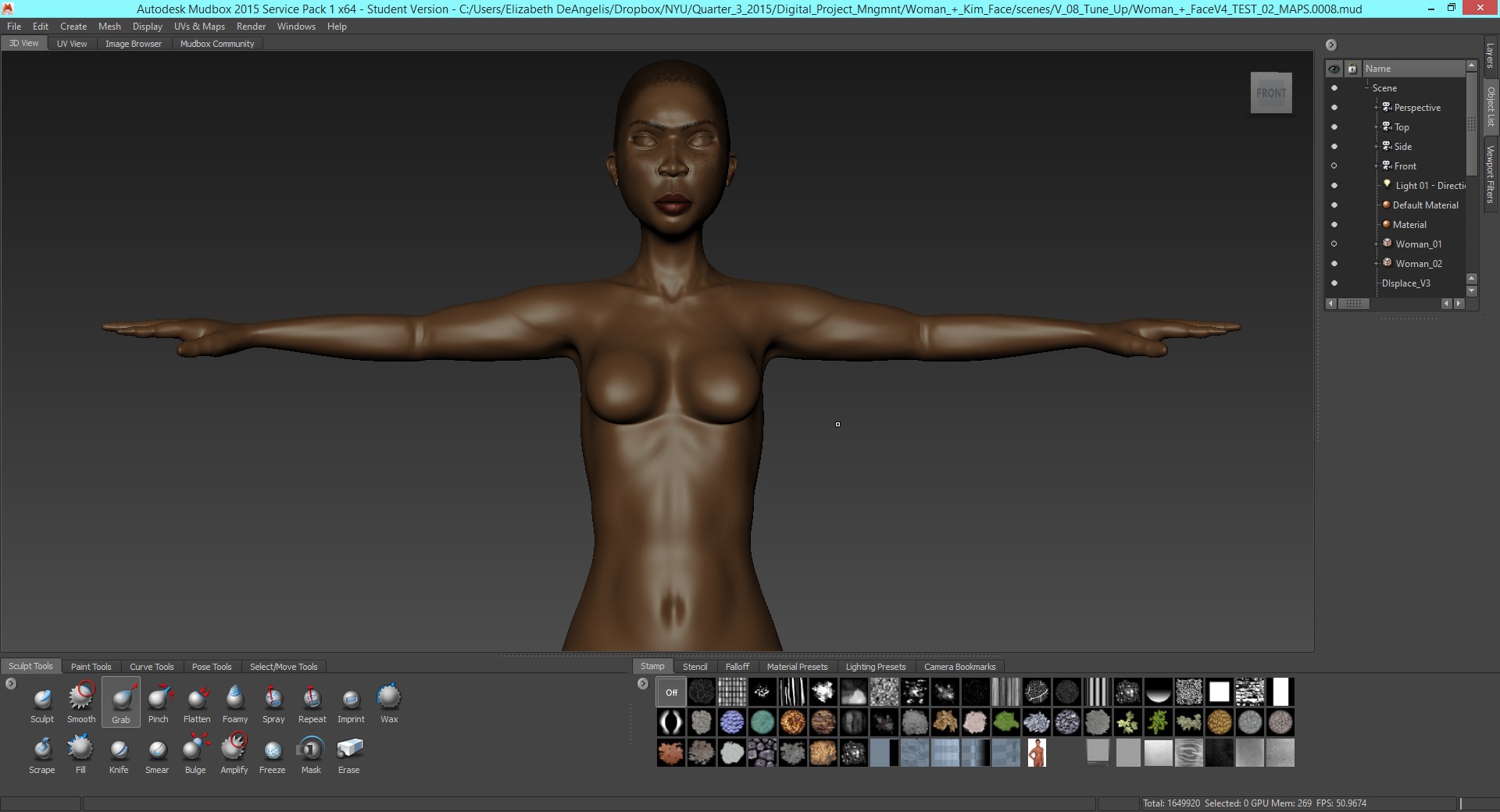This screenshot has width=1500, height=812.
Task: Click the lock column header icon
Action: point(1352,69)
